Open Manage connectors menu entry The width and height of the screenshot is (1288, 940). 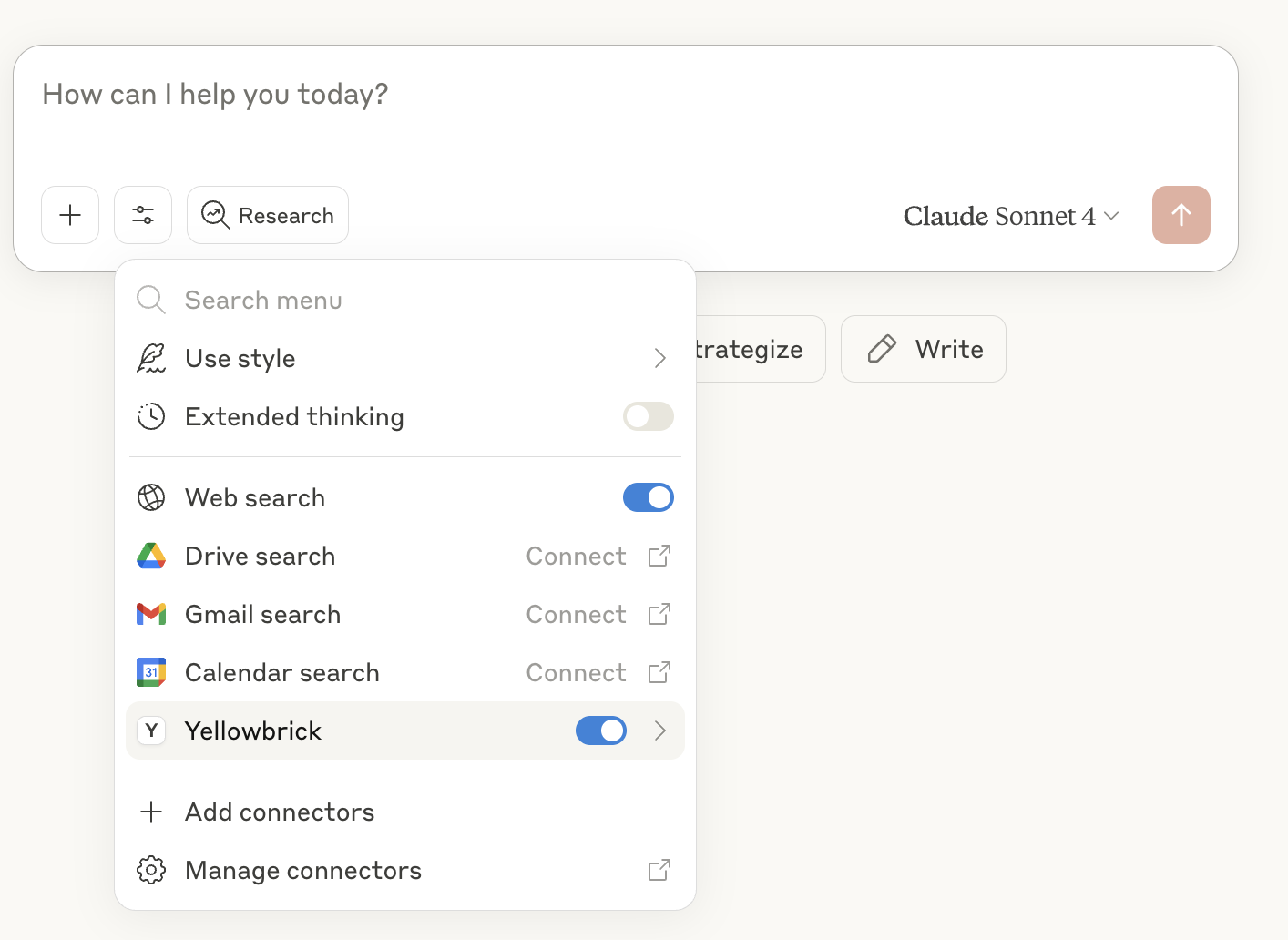tap(303, 870)
